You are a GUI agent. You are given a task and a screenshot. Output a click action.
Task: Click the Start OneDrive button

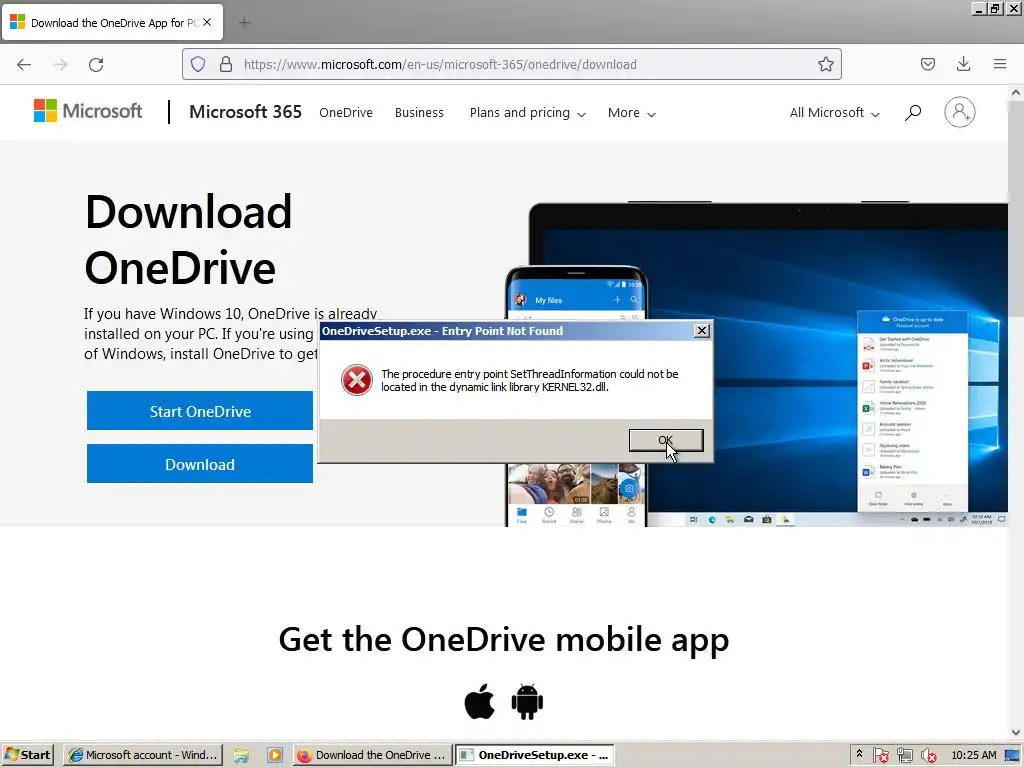click(200, 411)
